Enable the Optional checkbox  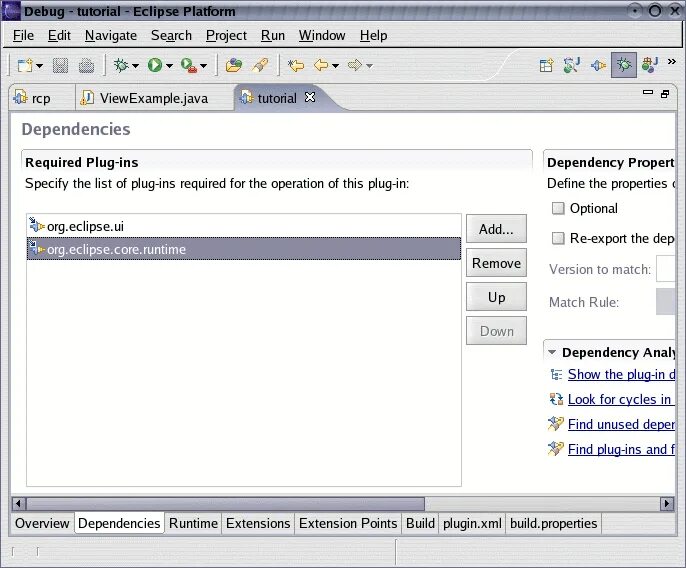point(558,208)
